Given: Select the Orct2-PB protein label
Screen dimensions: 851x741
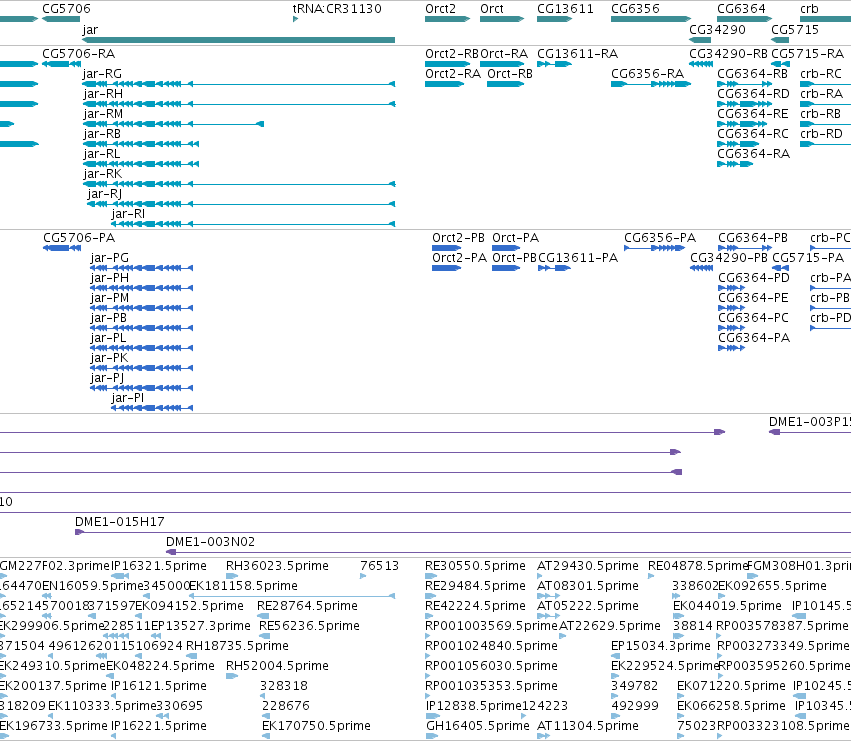Looking at the screenshot, I should 458,238.
